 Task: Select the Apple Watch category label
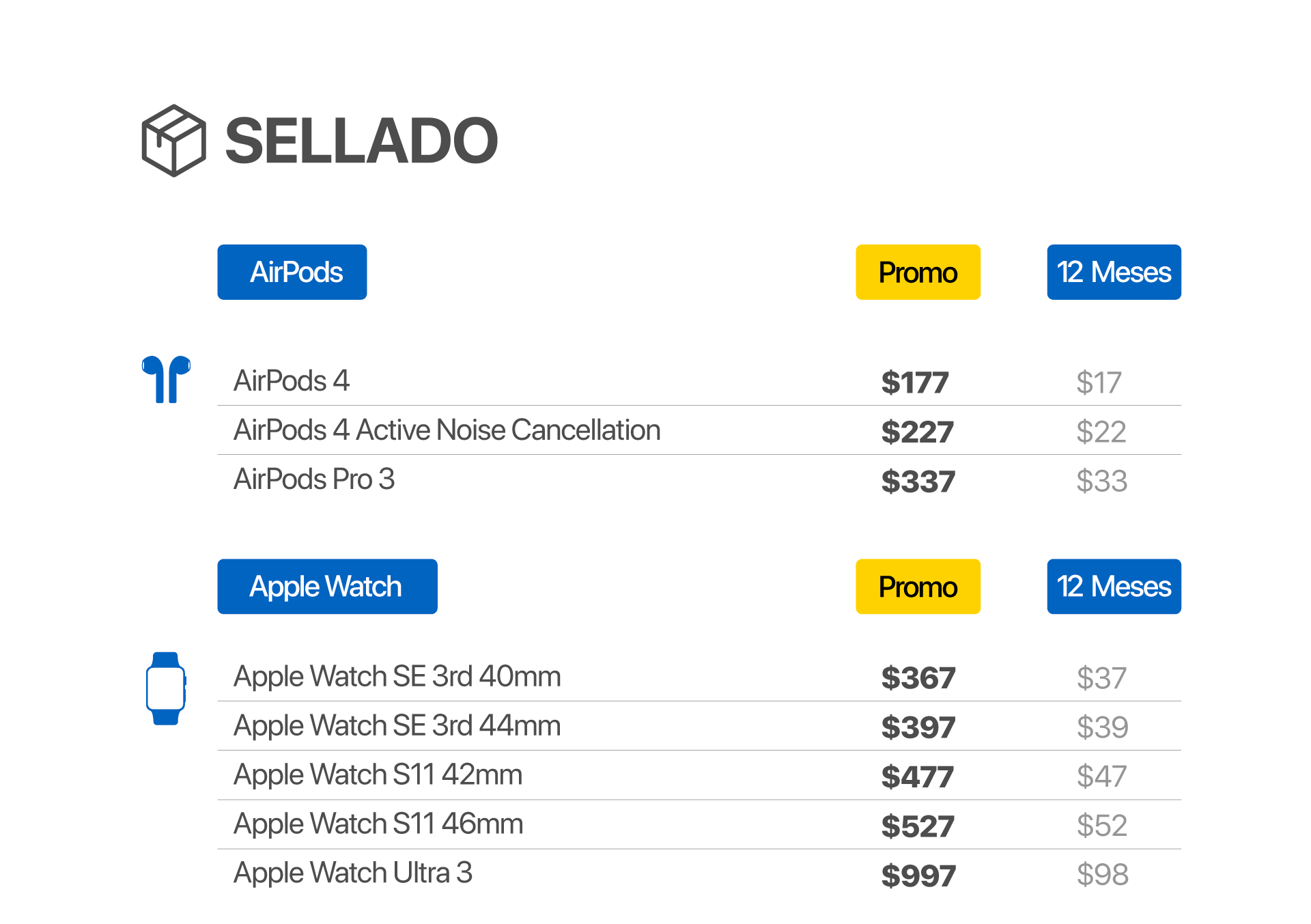(x=327, y=587)
